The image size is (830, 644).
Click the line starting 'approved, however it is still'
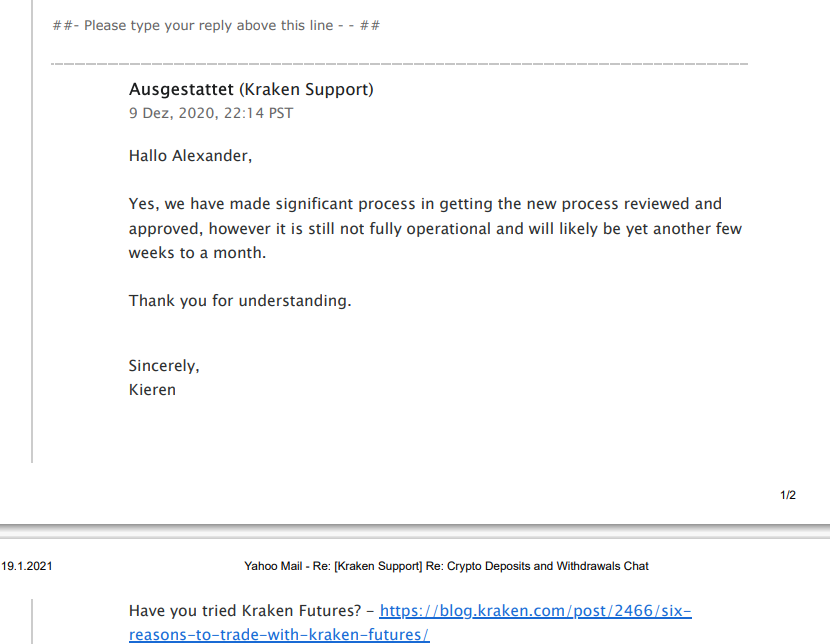[x=435, y=229]
